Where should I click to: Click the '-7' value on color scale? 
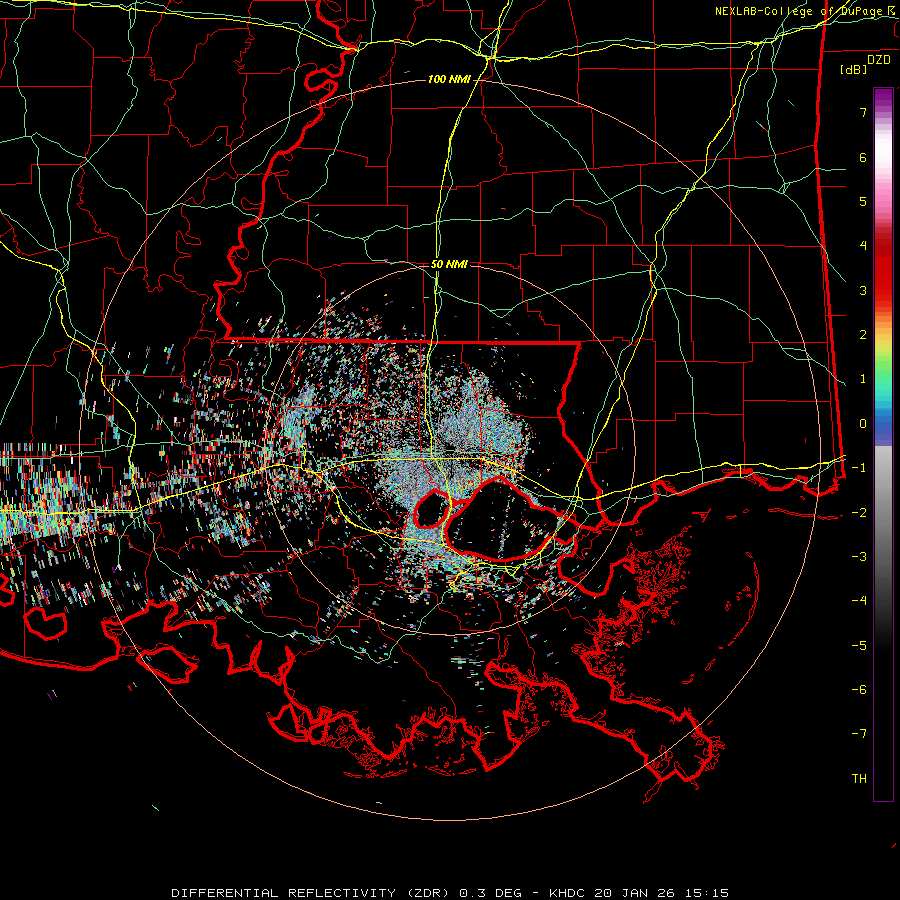coord(859,734)
